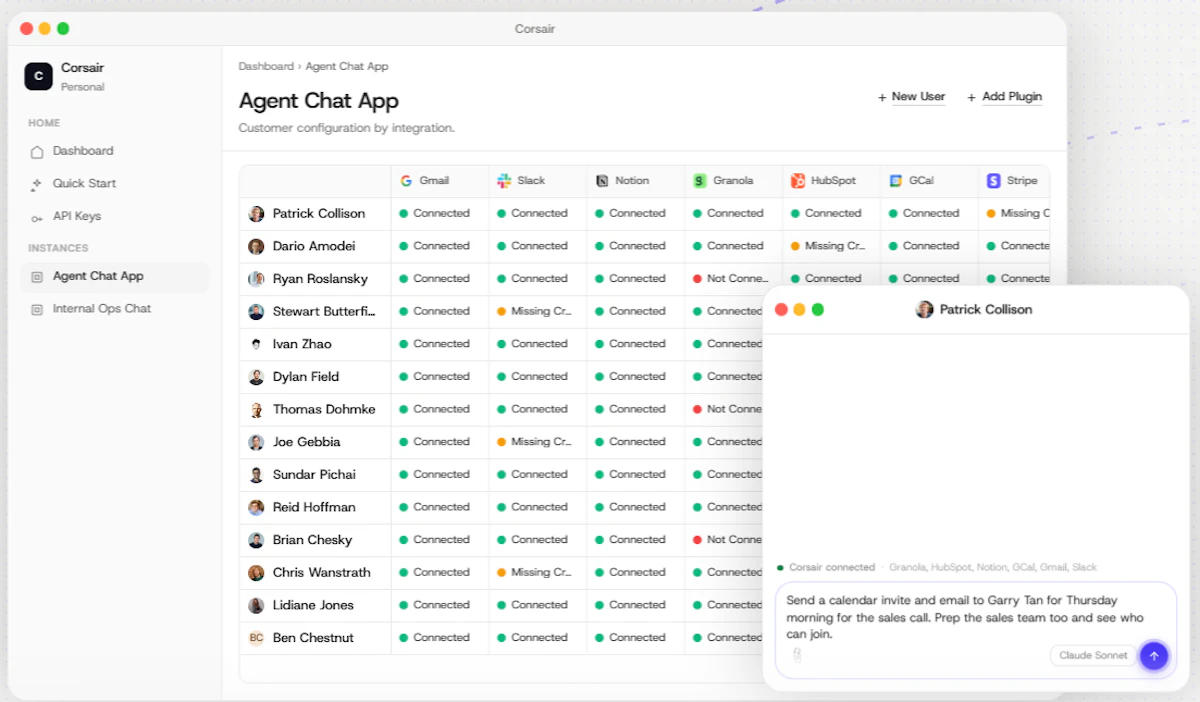Viewport: 1200px width, 702px height.
Task: Click the Add Plugin button
Action: click(x=1004, y=97)
